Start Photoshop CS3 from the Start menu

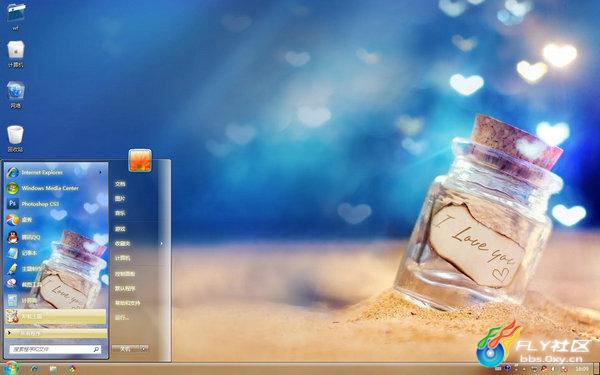pyautogui.click(x=55, y=204)
